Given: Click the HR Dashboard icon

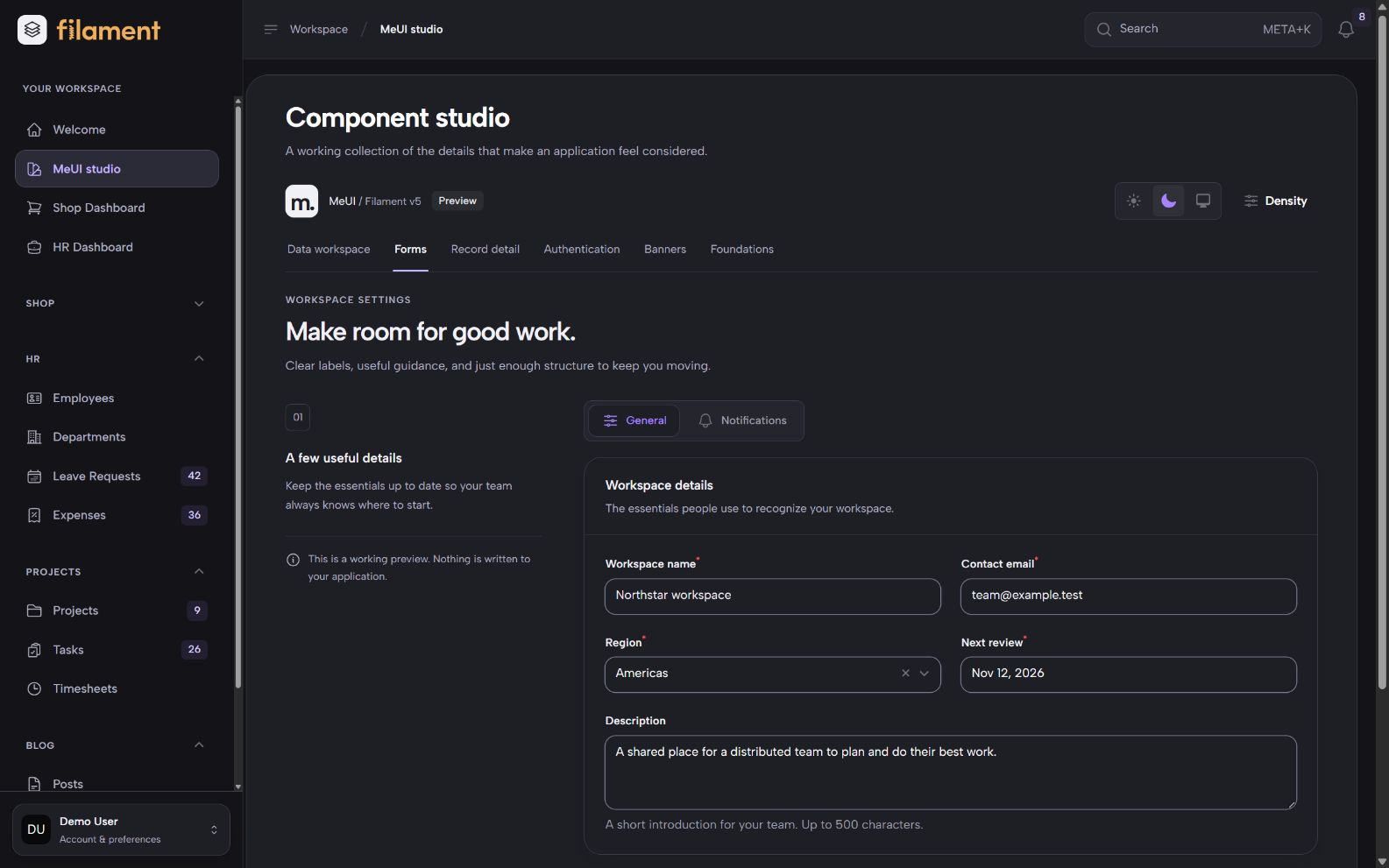Looking at the screenshot, I should click(x=34, y=247).
